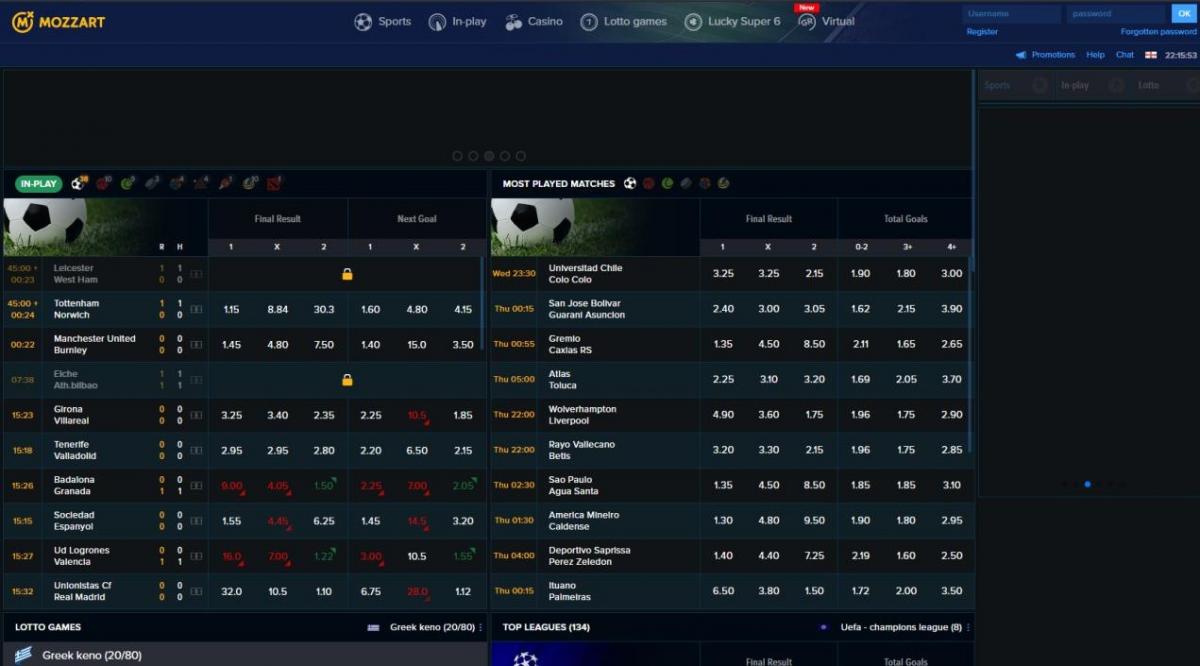Image resolution: width=1200 pixels, height=666 pixels.
Task: Click the green IN-PLAY badge button
Action: pos(39,184)
